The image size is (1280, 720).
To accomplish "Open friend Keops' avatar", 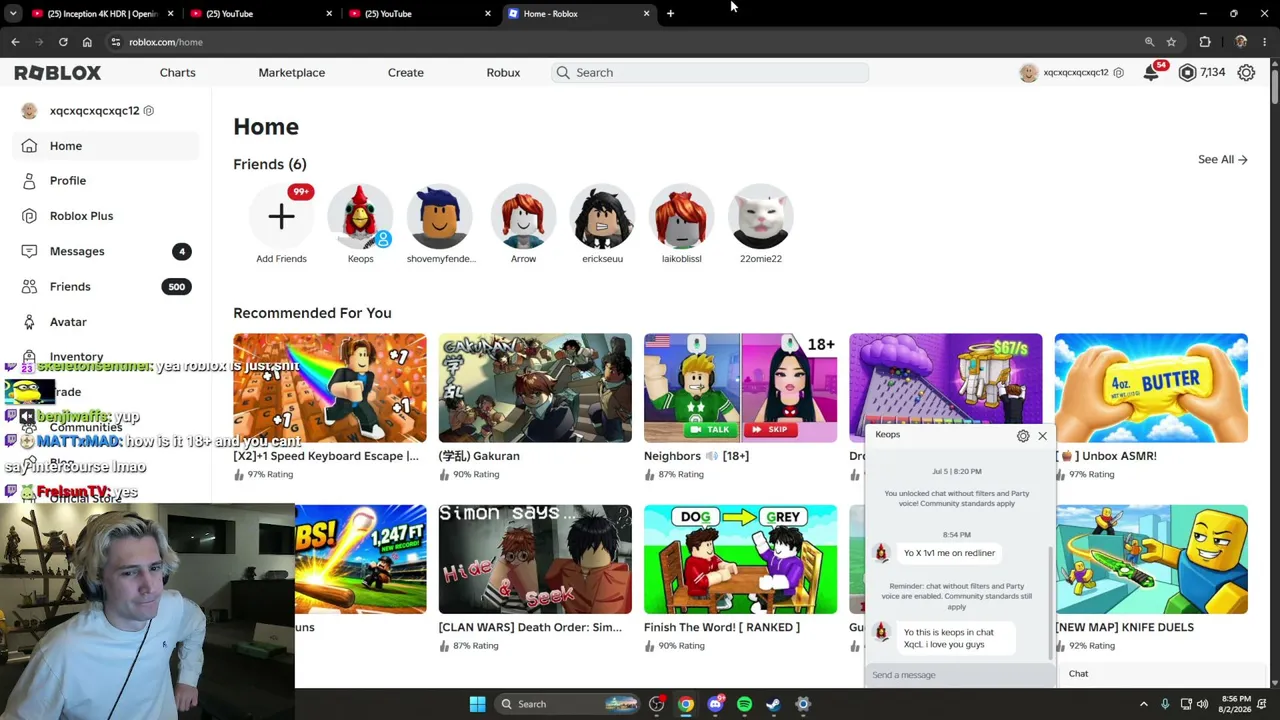I will click(360, 216).
